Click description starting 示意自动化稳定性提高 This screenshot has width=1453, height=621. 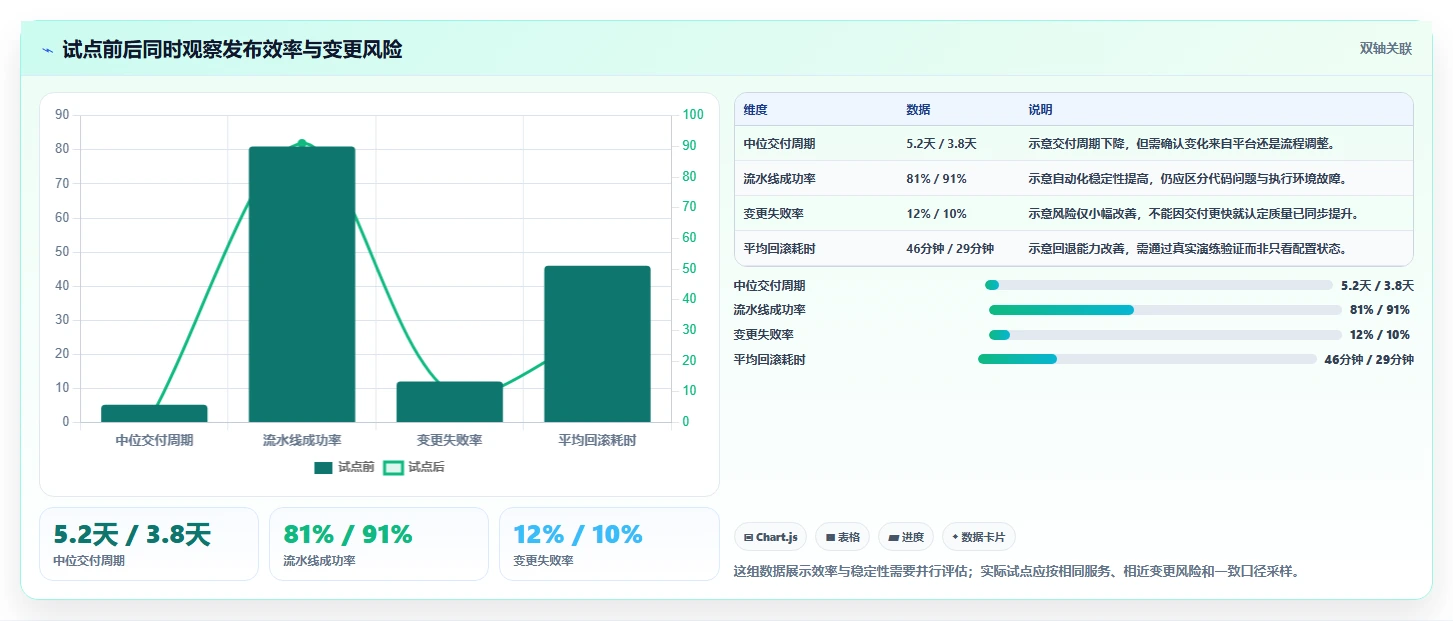pyautogui.click(x=1187, y=179)
